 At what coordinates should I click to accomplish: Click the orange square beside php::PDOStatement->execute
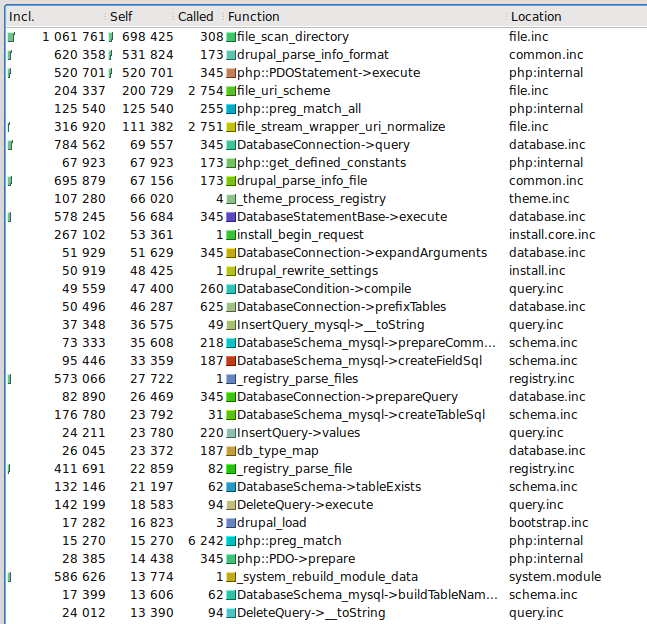[x=231, y=73]
